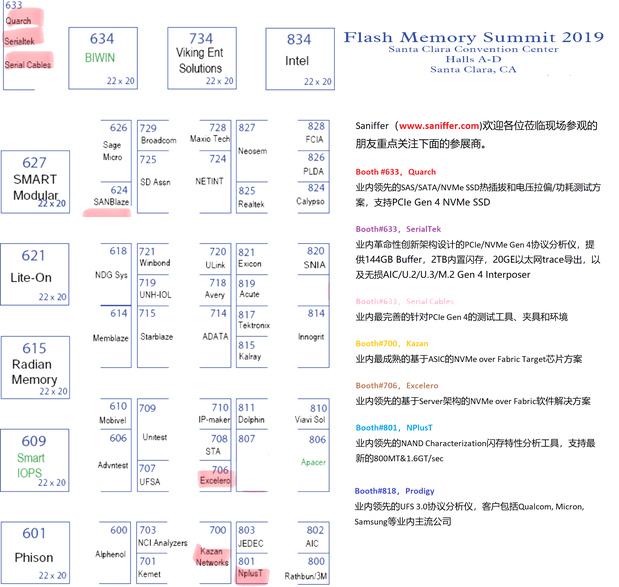Click booth 826 PLDA

tap(313, 166)
